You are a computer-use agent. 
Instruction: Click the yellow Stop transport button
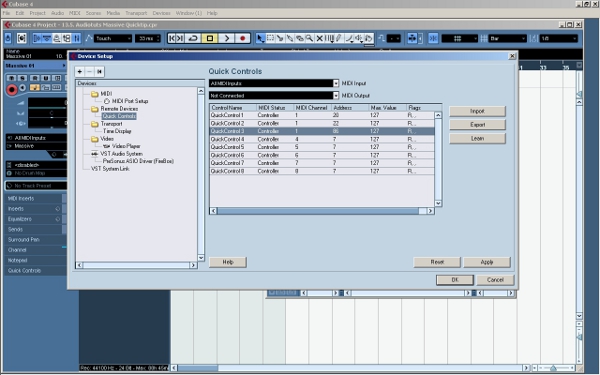pyautogui.click(x=210, y=38)
